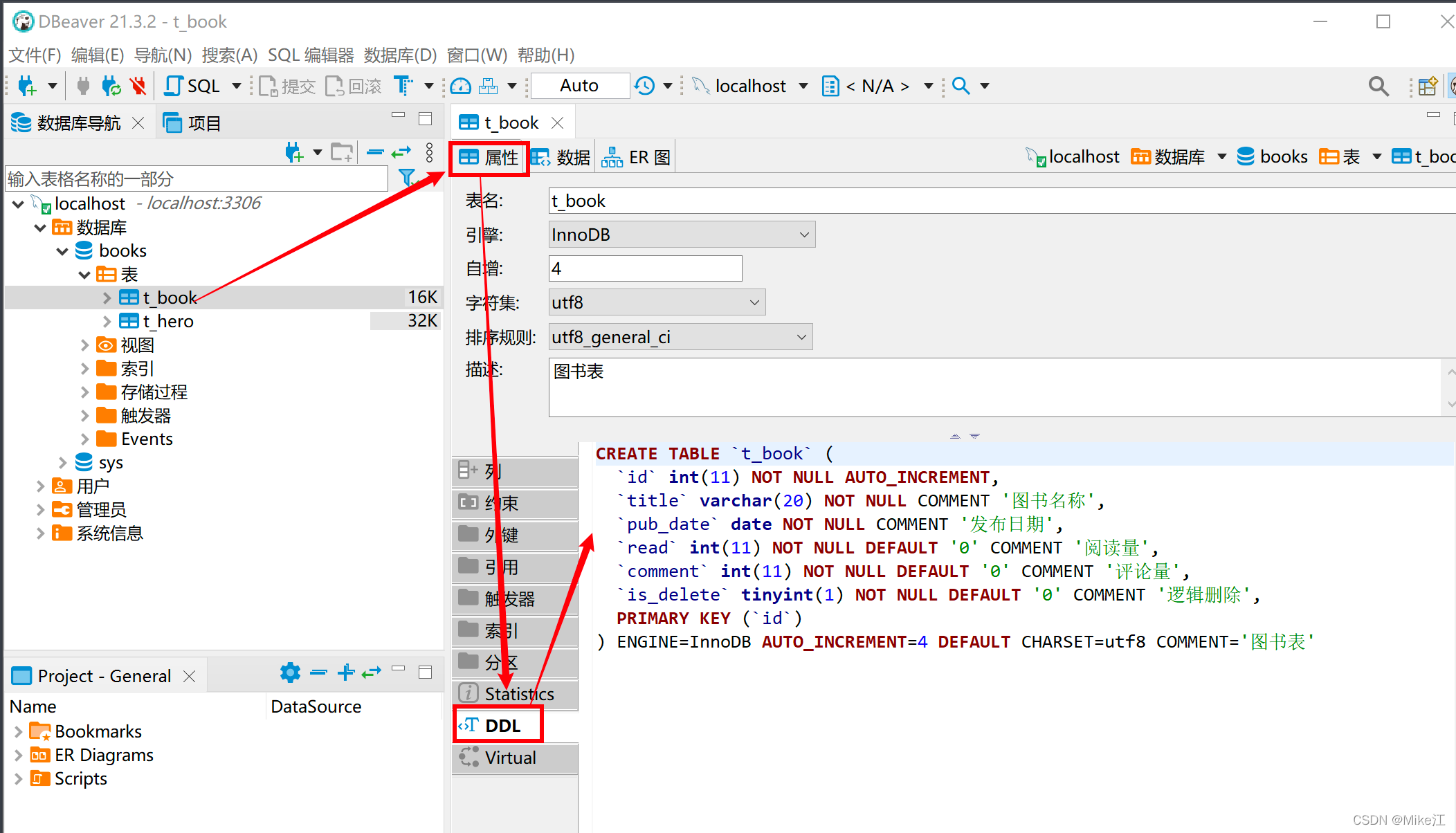Collapse the books database node
This screenshot has width=1456, height=833.
point(62,251)
